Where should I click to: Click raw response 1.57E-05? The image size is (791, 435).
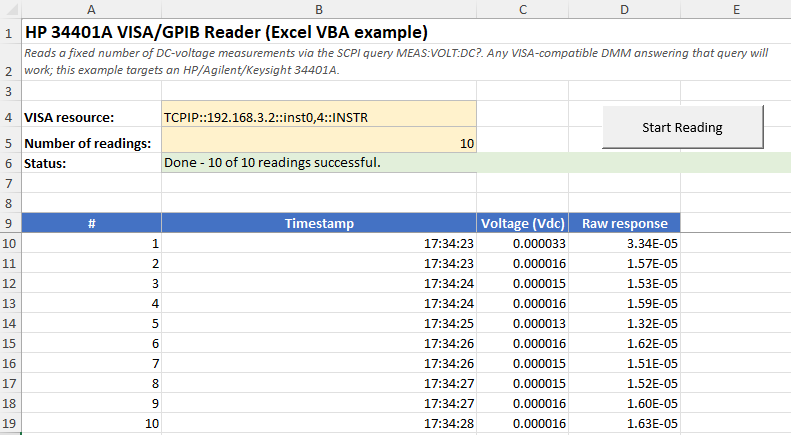coord(625,263)
